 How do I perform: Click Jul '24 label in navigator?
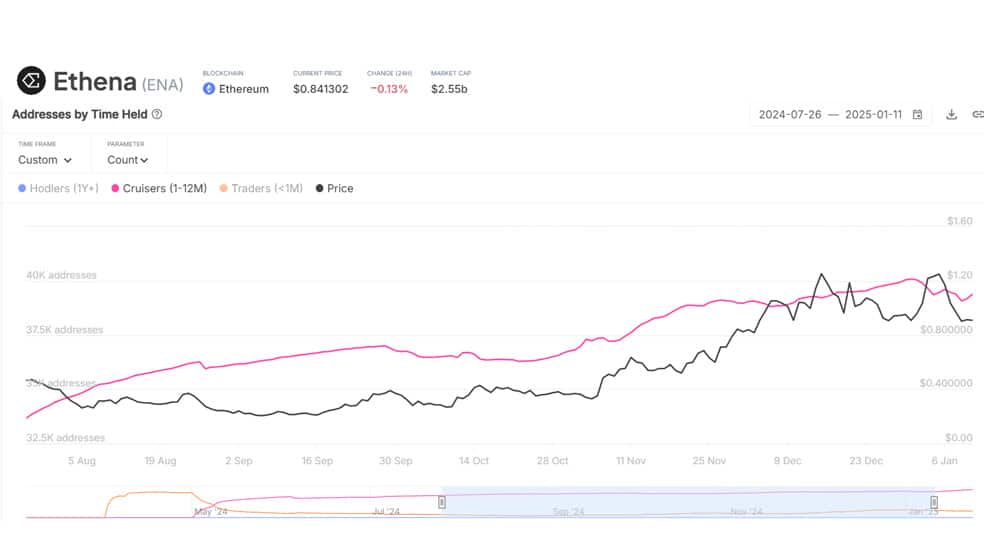coord(386,512)
